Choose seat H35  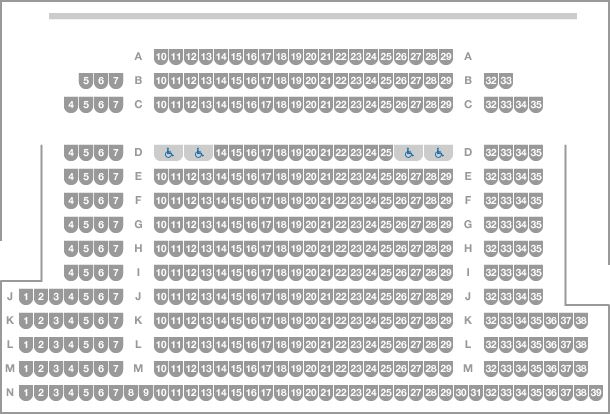coord(536,249)
